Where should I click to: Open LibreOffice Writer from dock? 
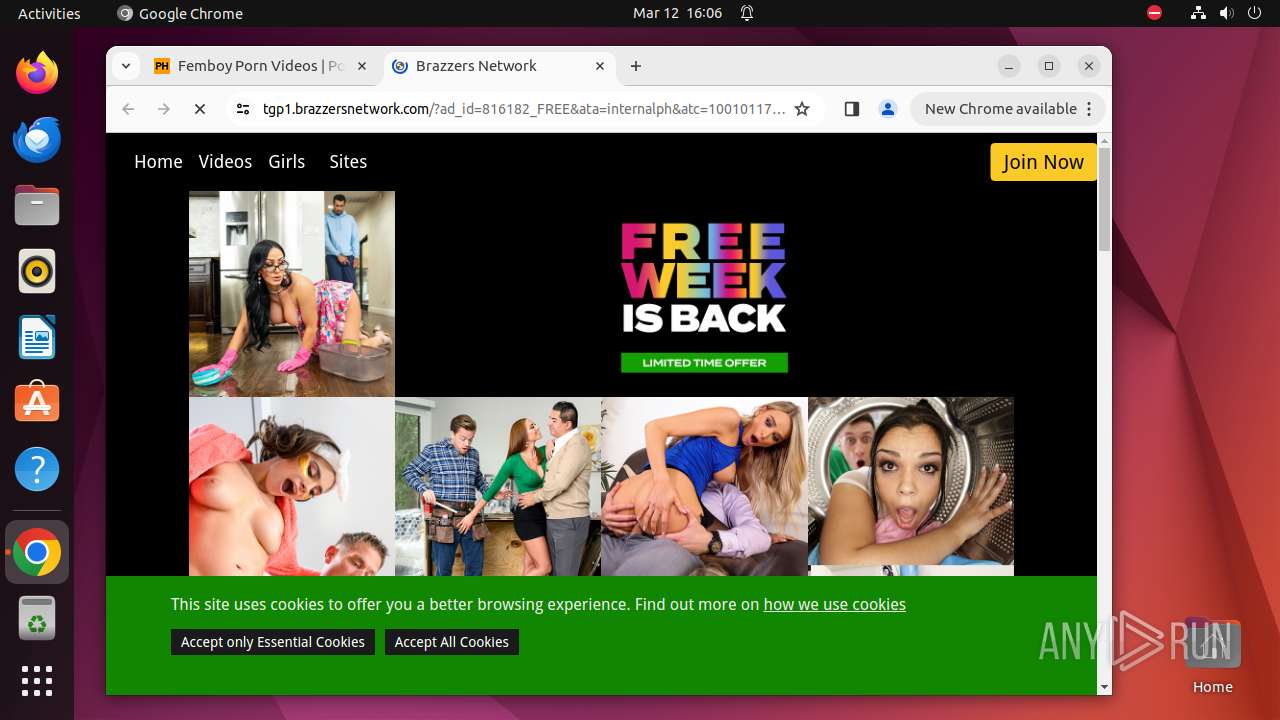(x=37, y=337)
